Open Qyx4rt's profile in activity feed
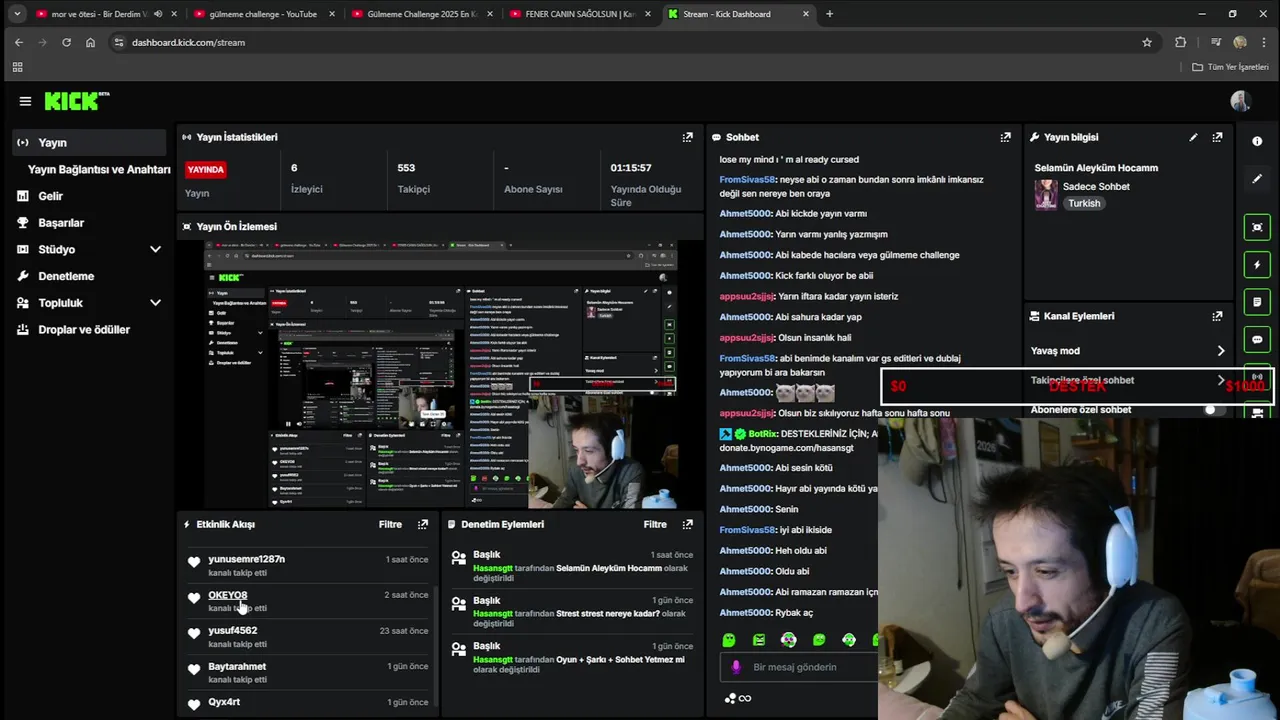The height and width of the screenshot is (720, 1280). (x=224, y=702)
